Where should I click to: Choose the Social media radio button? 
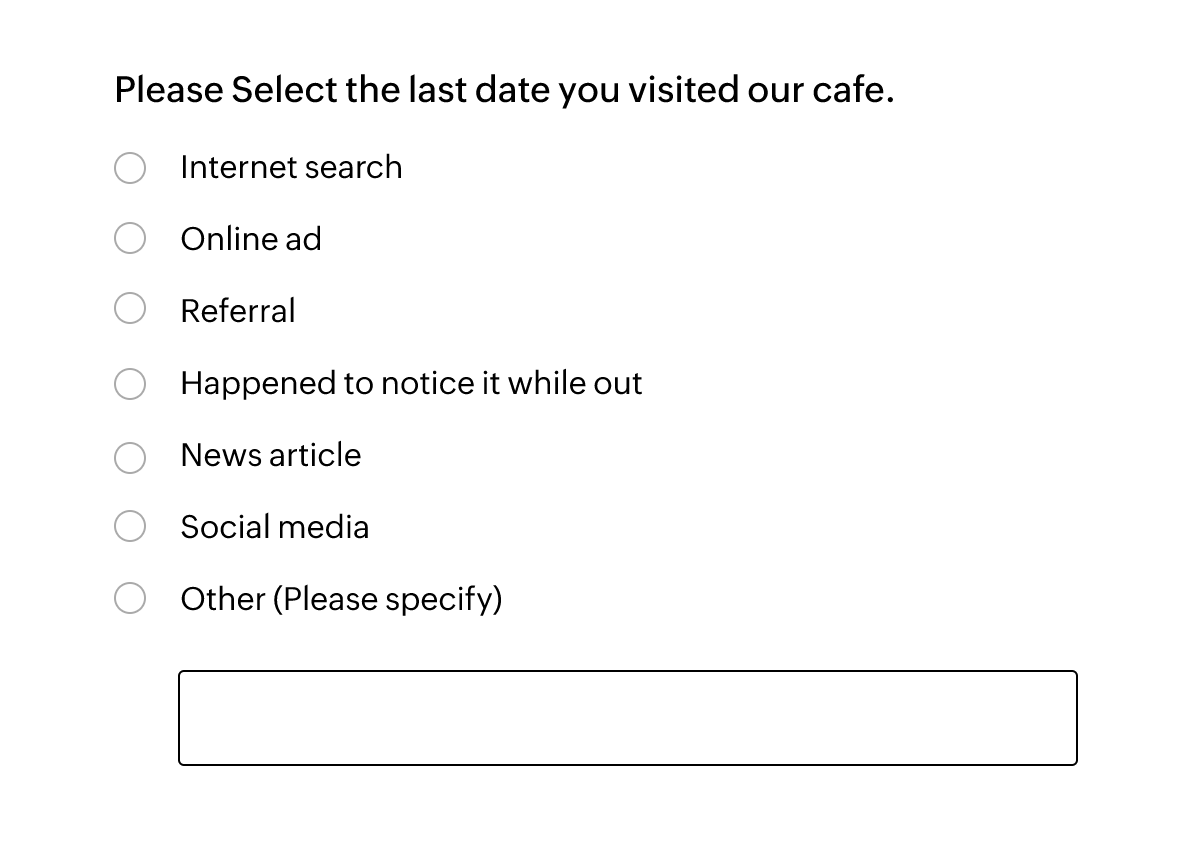tap(130, 526)
